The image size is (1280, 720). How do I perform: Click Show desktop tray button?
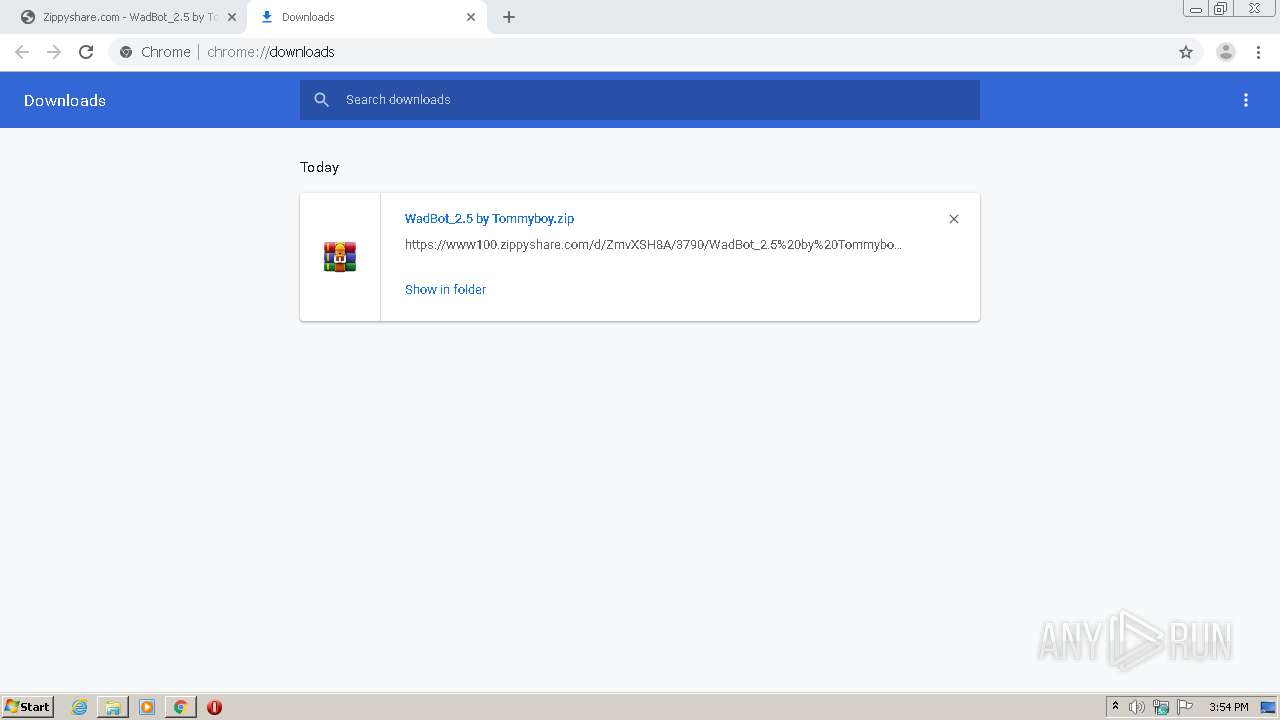[x=1268, y=707]
